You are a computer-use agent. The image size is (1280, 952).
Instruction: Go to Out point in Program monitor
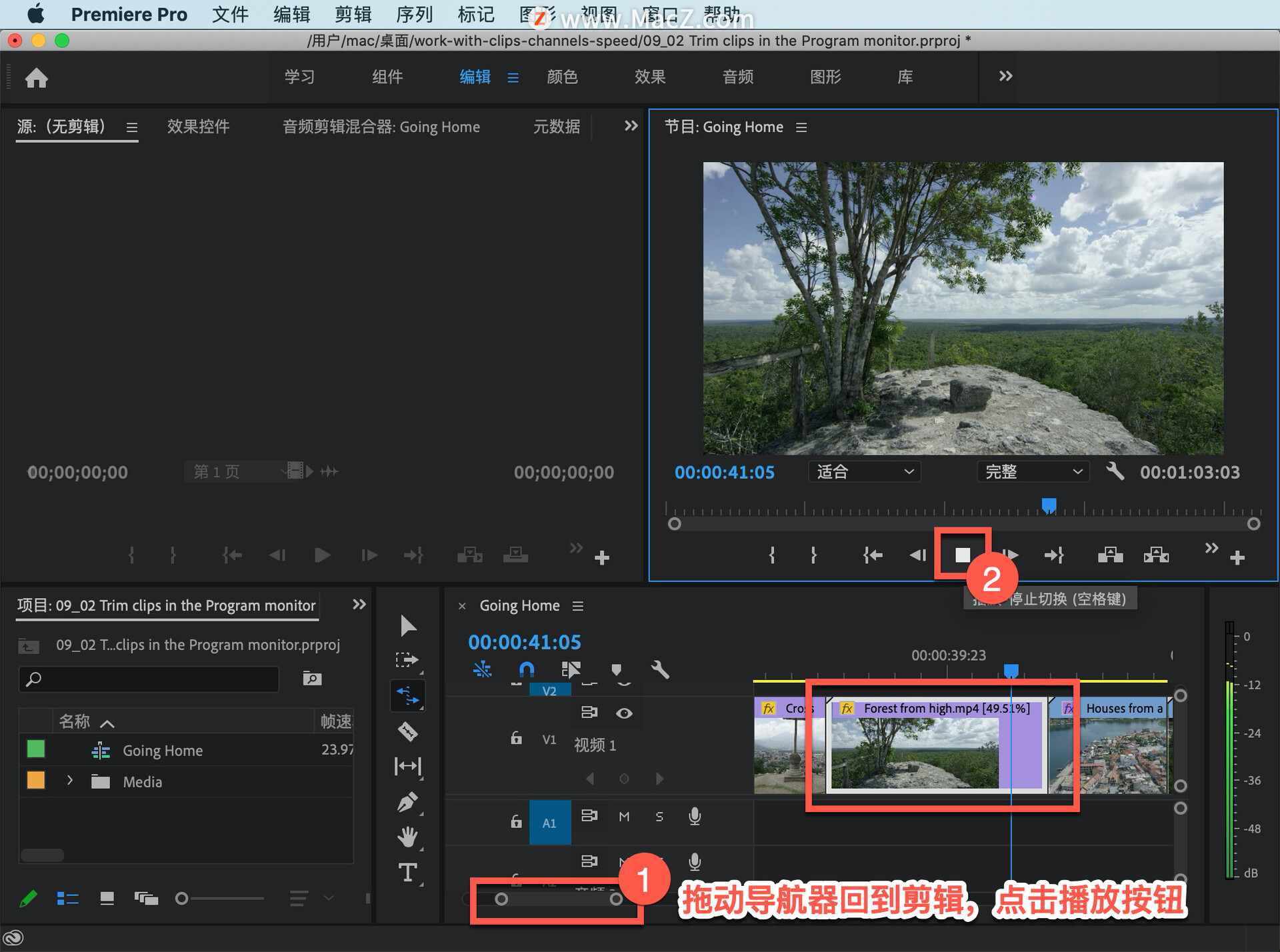coord(1054,555)
